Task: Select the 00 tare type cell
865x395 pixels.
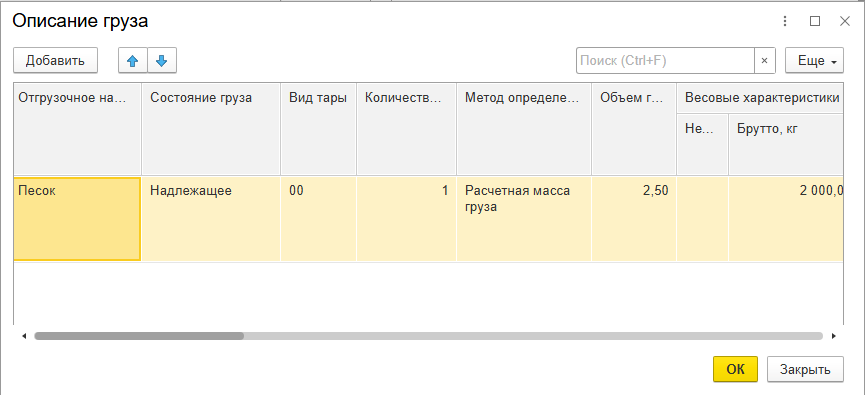Action: (319, 219)
